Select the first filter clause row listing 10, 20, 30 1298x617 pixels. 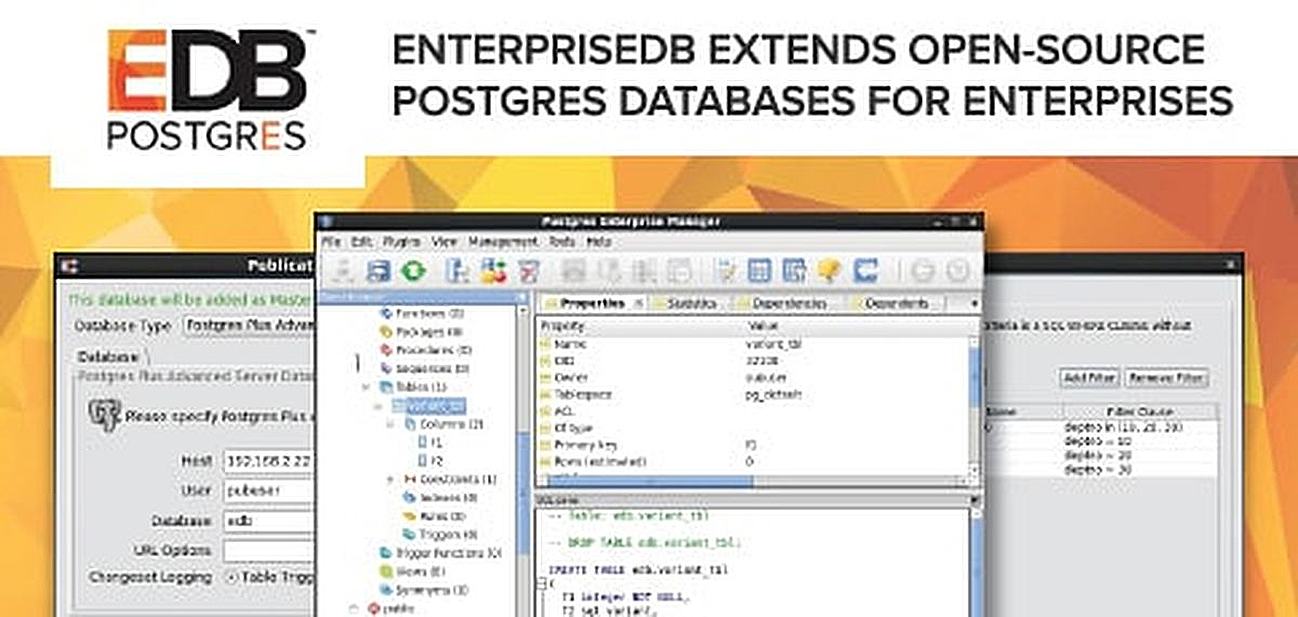pos(1100,426)
